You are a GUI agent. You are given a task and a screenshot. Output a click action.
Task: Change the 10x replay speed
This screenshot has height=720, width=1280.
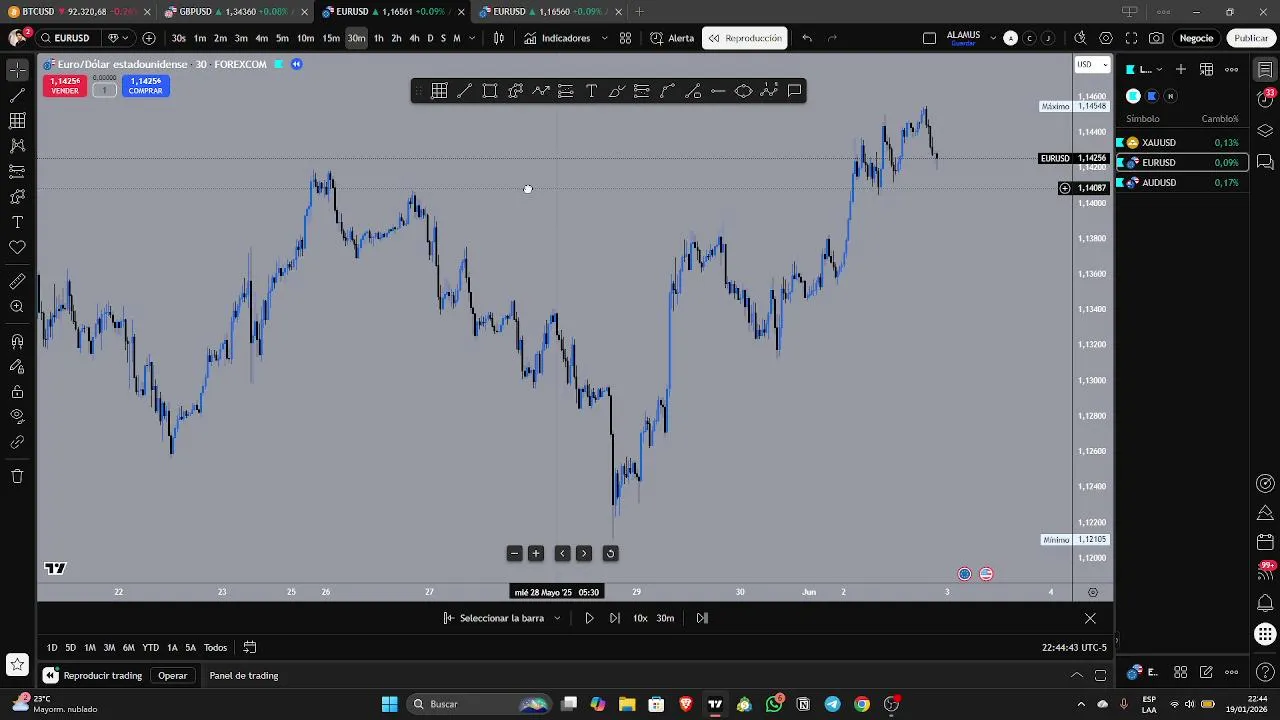click(x=640, y=618)
